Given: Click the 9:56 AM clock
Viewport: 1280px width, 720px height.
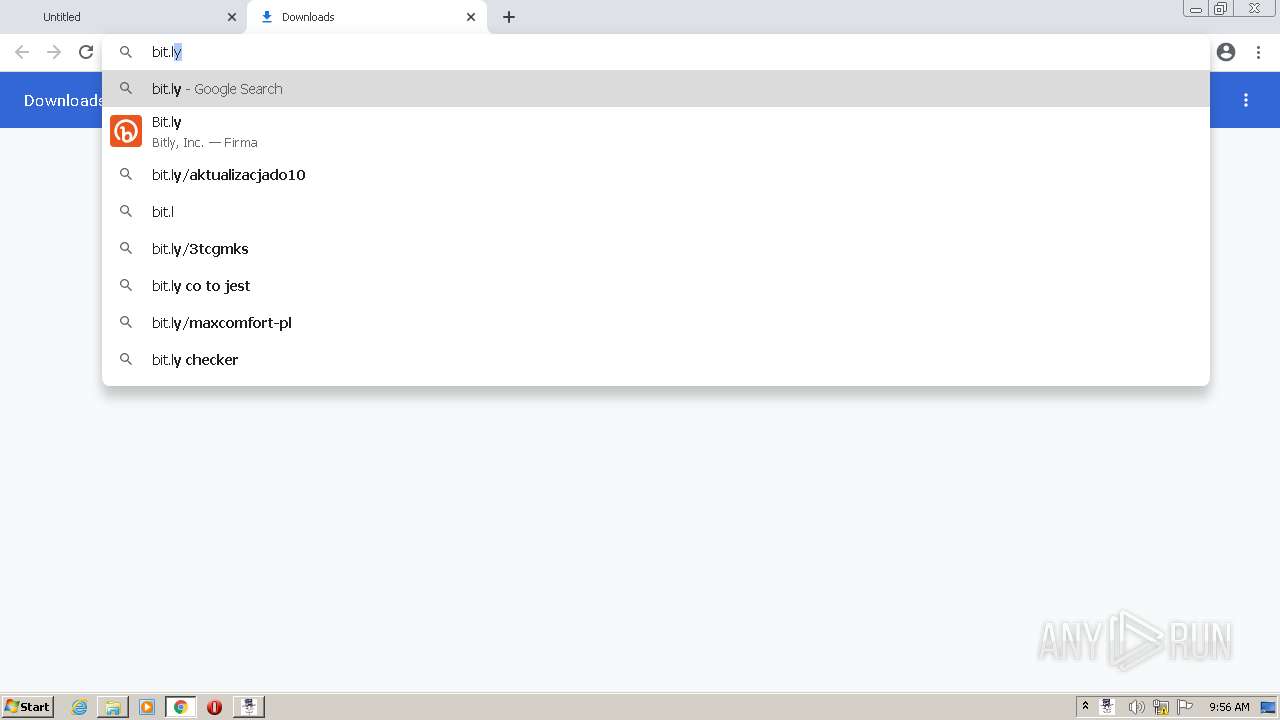Looking at the screenshot, I should (1229, 707).
